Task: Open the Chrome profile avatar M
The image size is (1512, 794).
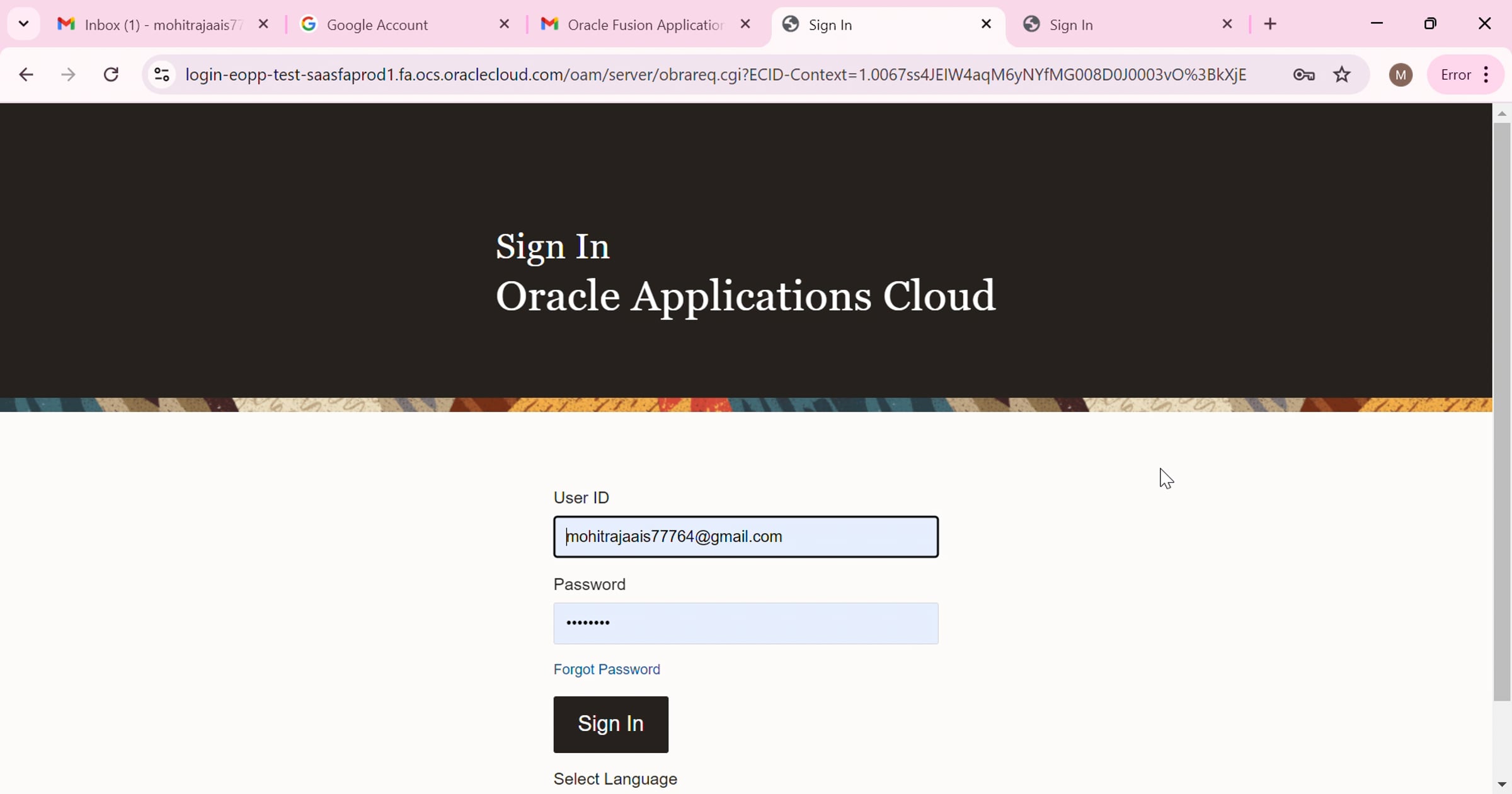Action: (1400, 75)
